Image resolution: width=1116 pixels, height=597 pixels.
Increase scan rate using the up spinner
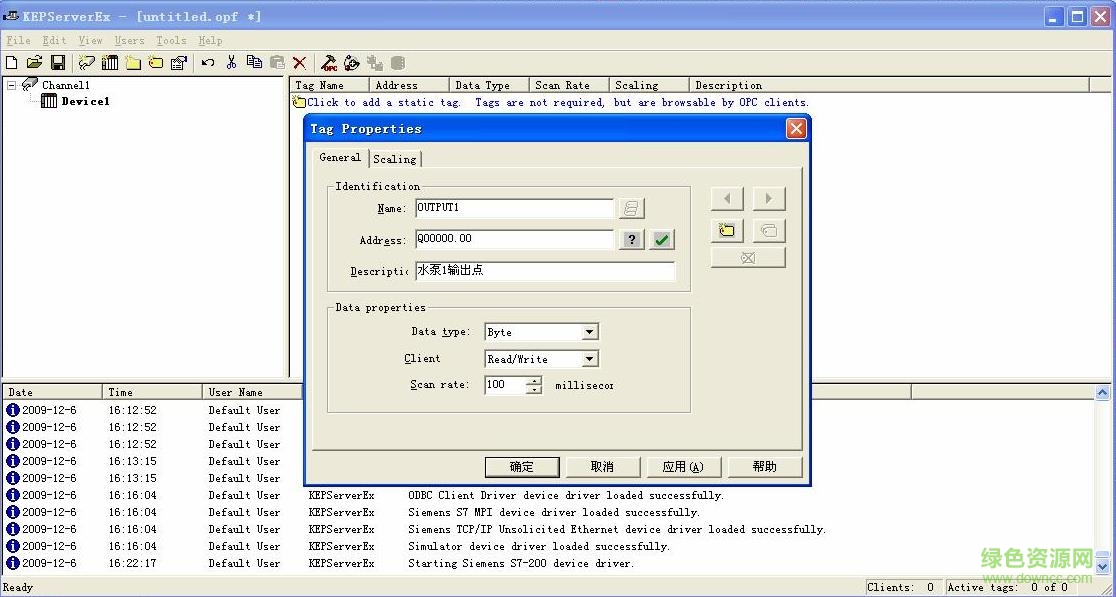pyautogui.click(x=535, y=379)
